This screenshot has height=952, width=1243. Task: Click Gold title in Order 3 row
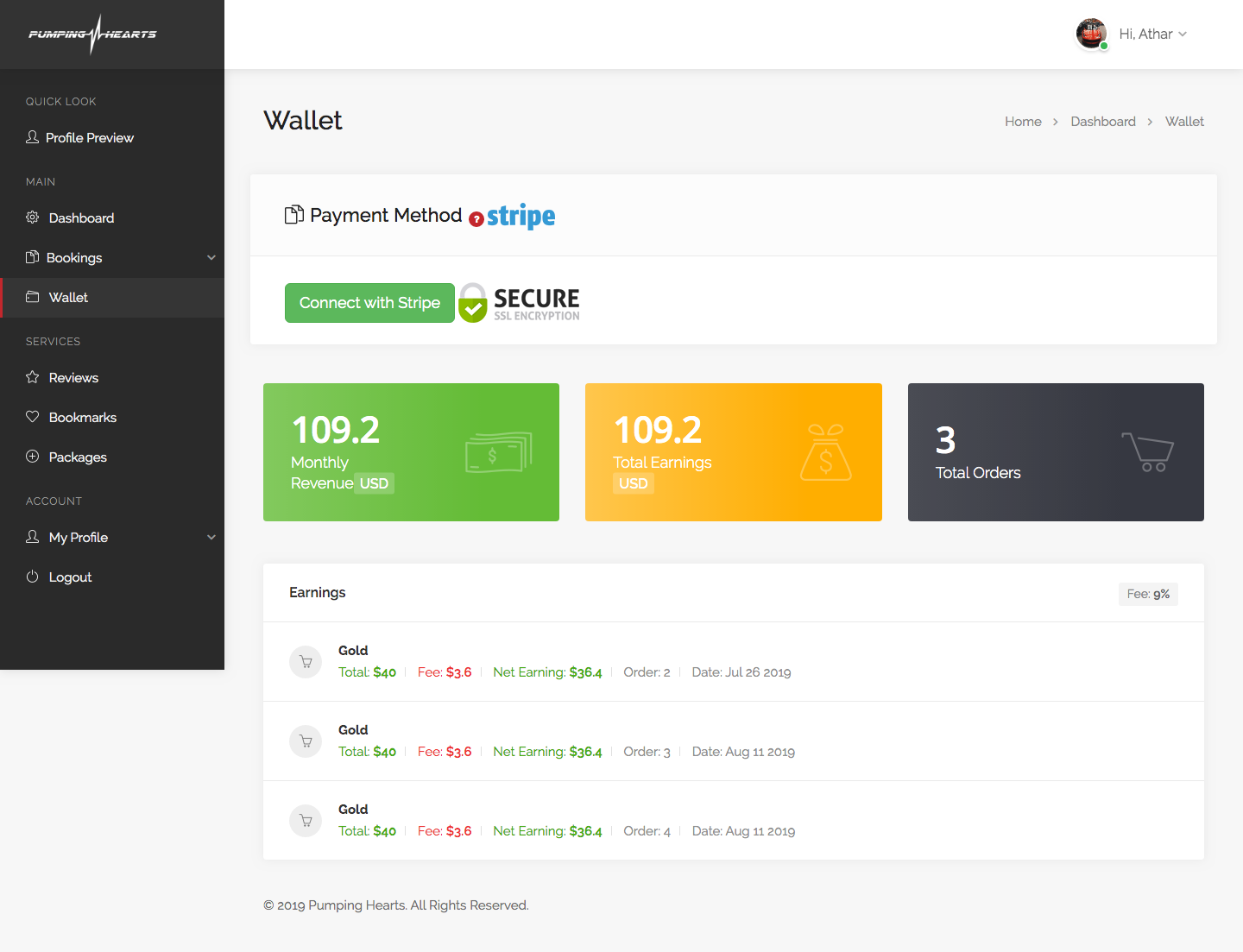click(353, 730)
